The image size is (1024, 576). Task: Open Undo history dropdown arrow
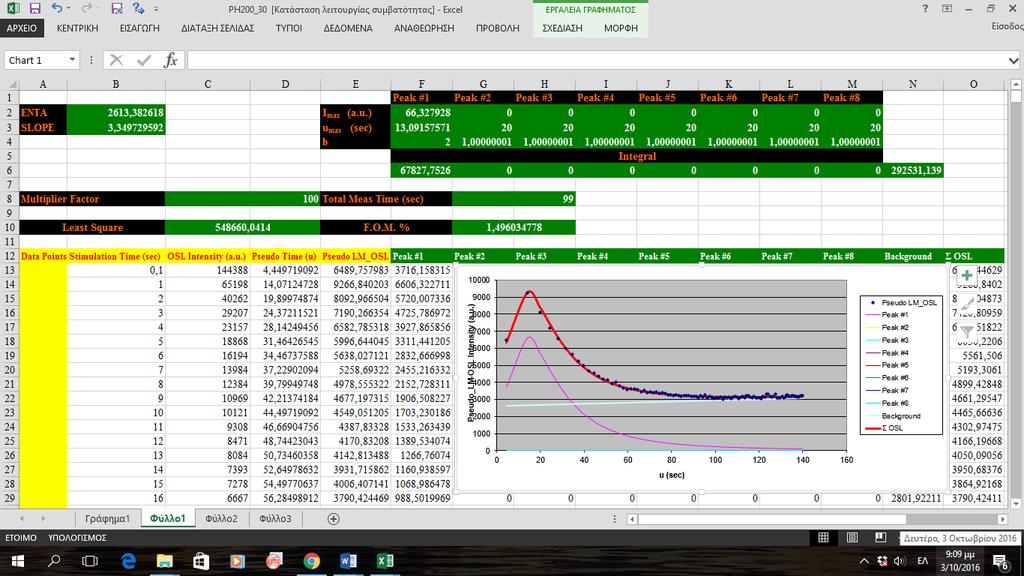tap(69, 8)
